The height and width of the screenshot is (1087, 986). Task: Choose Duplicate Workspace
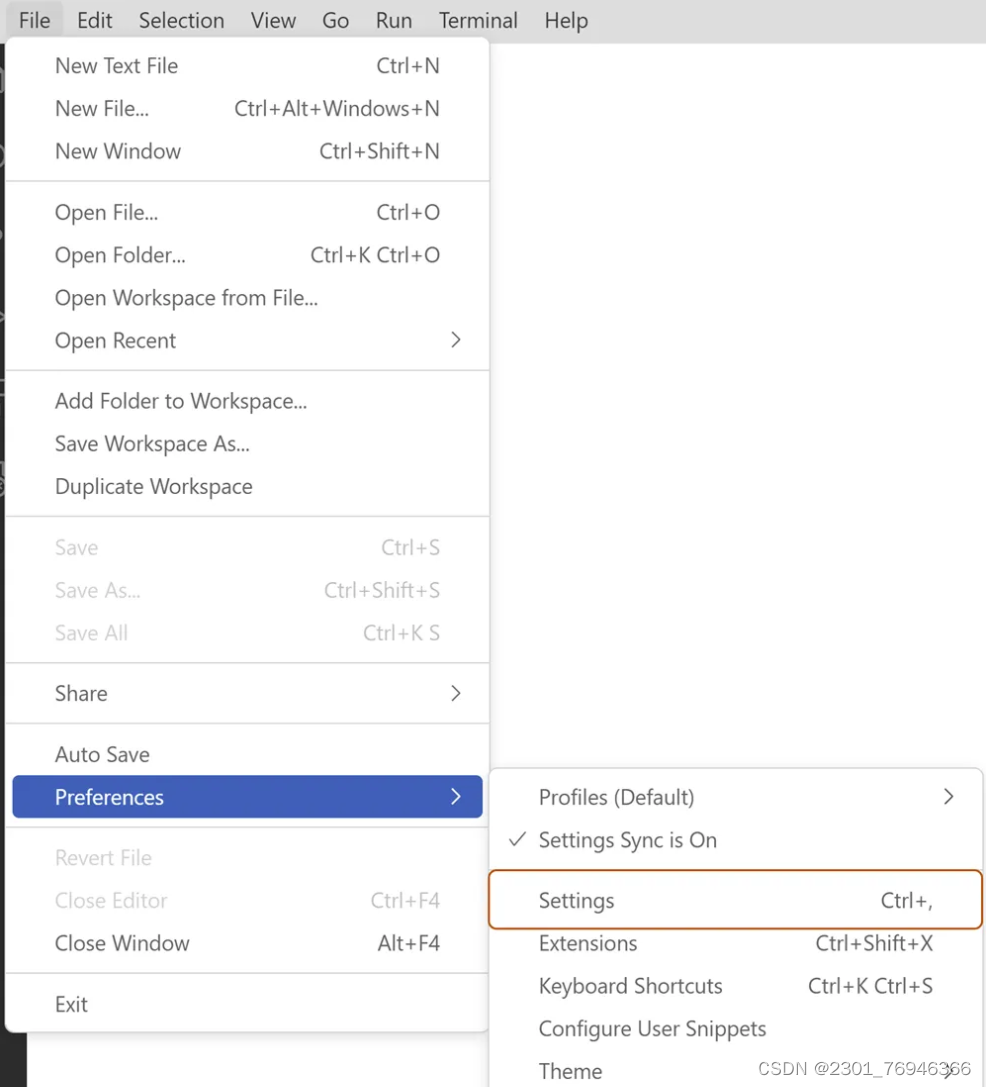point(247,487)
